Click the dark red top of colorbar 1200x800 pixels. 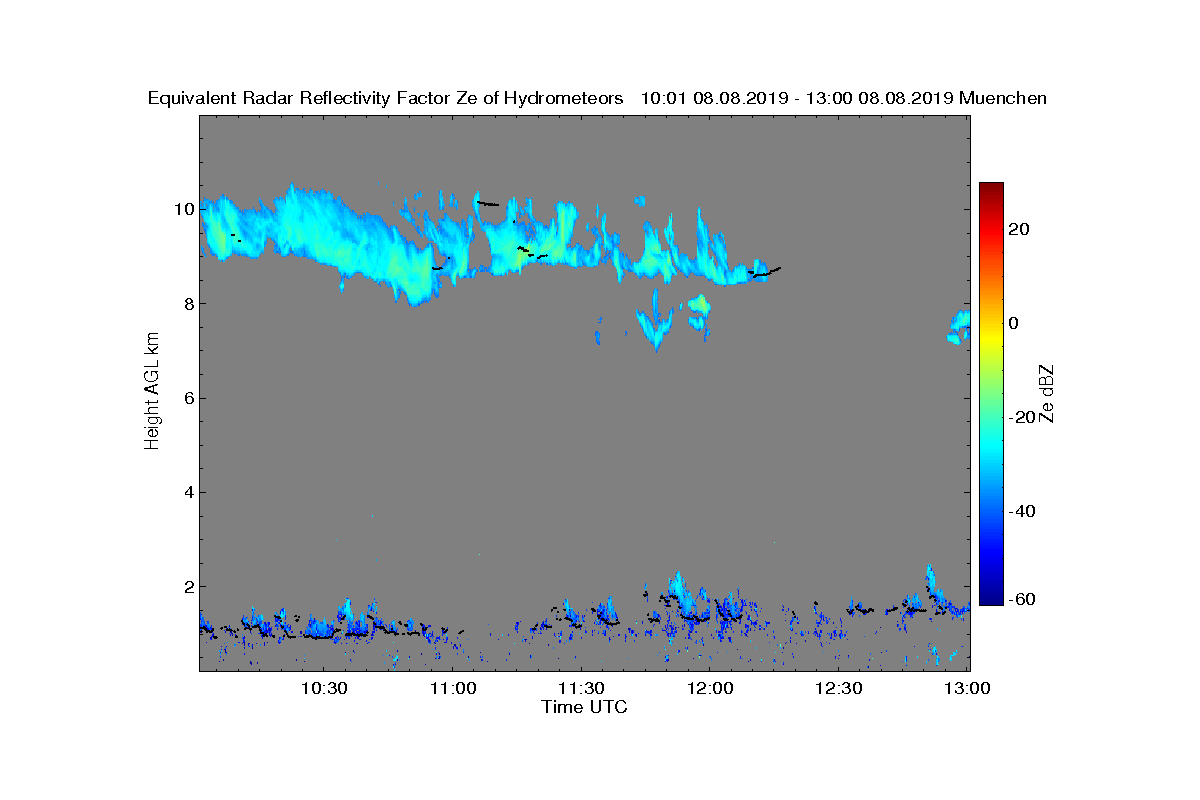pos(991,189)
